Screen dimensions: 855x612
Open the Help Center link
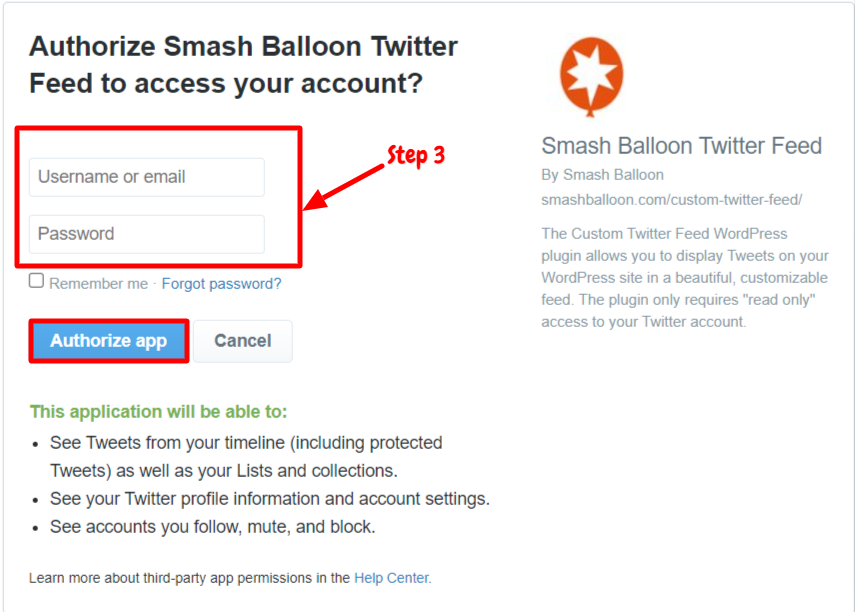pyautogui.click(x=392, y=578)
